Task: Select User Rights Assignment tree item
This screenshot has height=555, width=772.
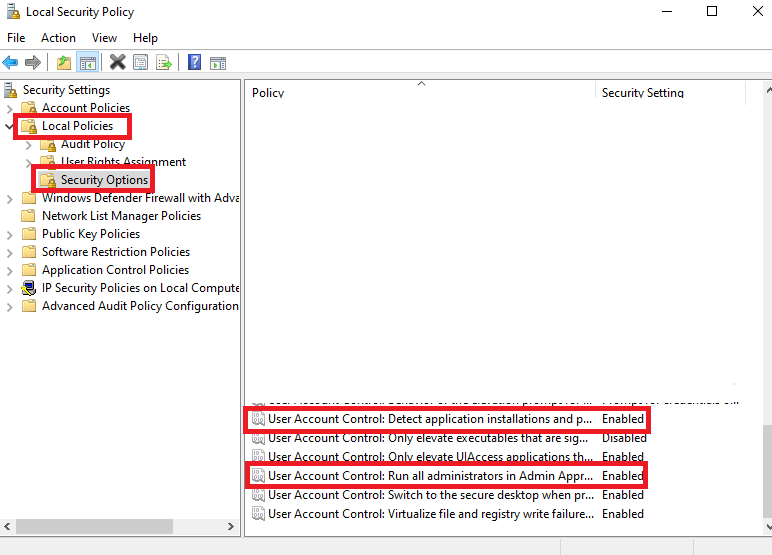Action: click(123, 162)
